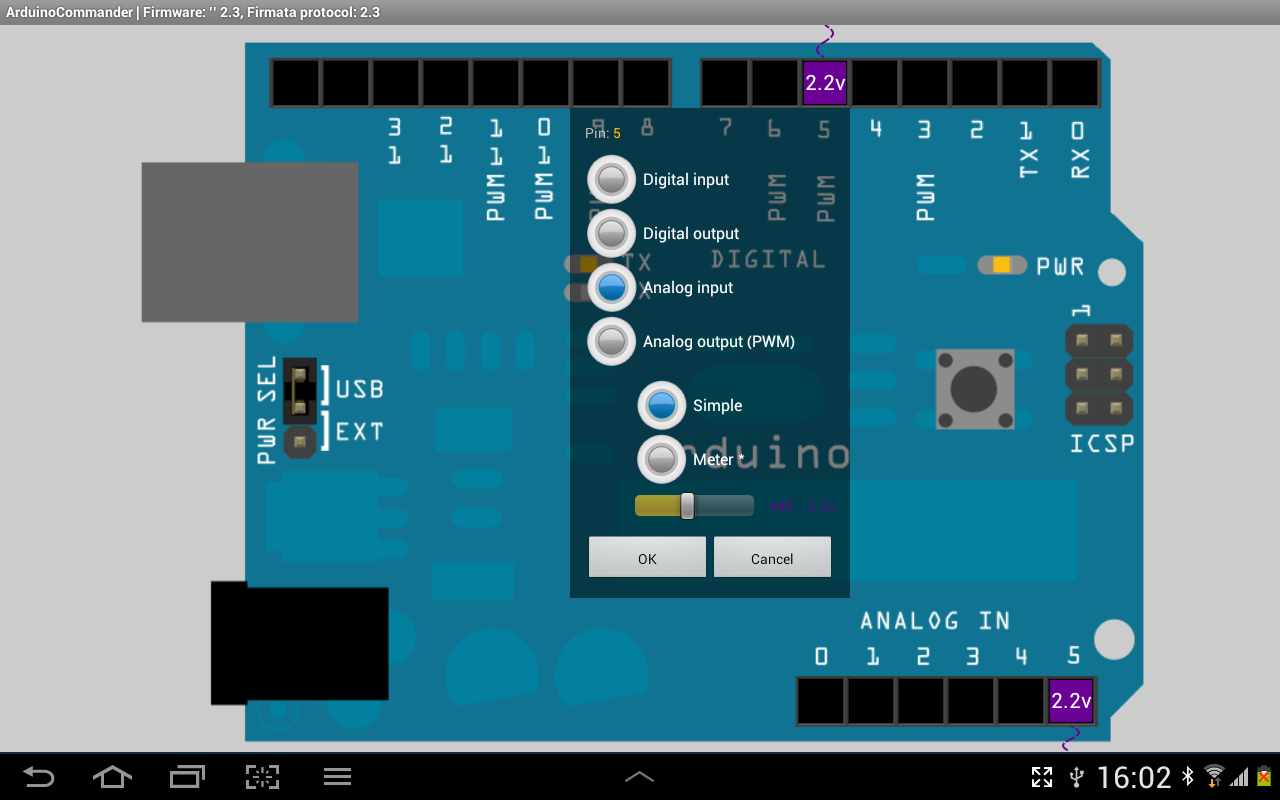Open the menu icon in navigation bar
The image size is (1280, 800).
[337, 777]
